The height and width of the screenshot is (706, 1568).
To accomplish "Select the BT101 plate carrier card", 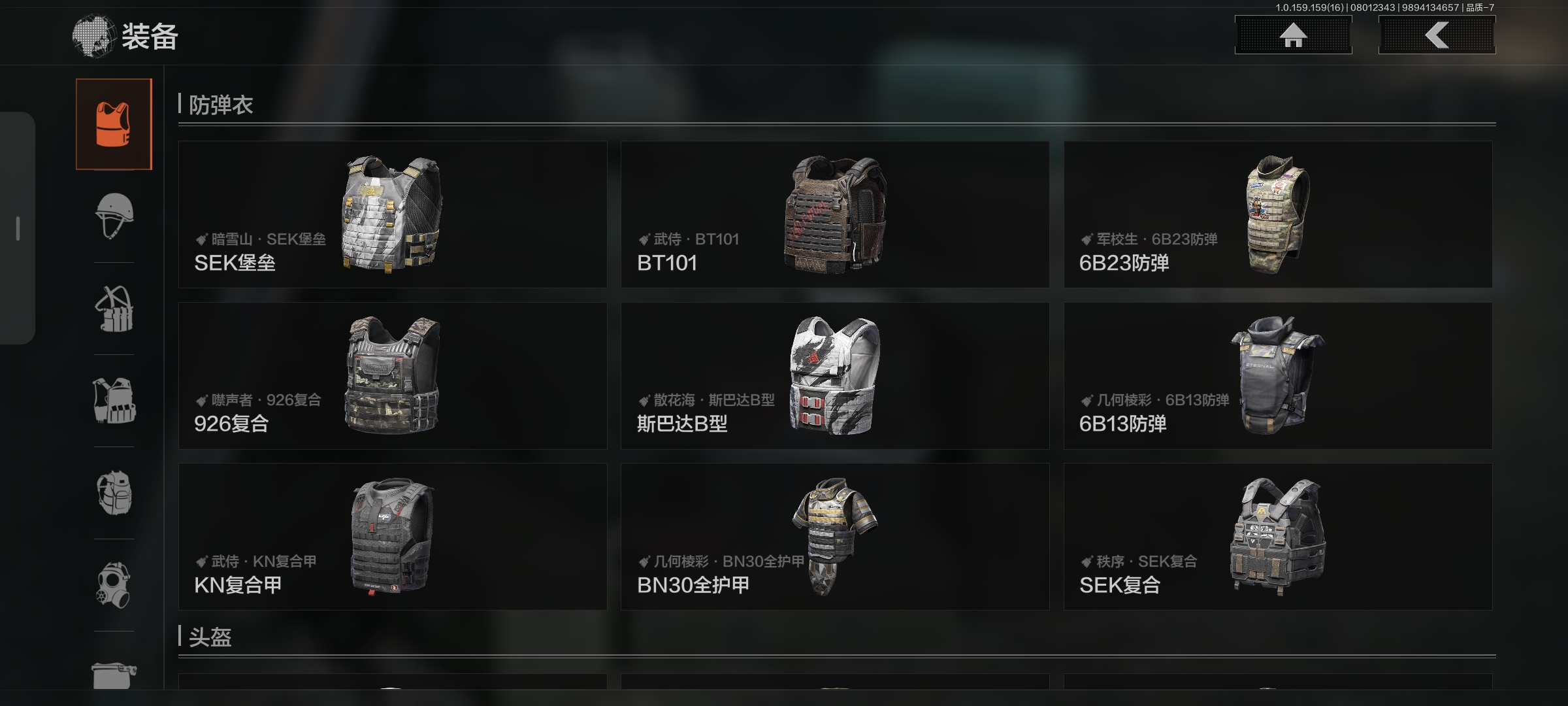I will tap(835, 214).
